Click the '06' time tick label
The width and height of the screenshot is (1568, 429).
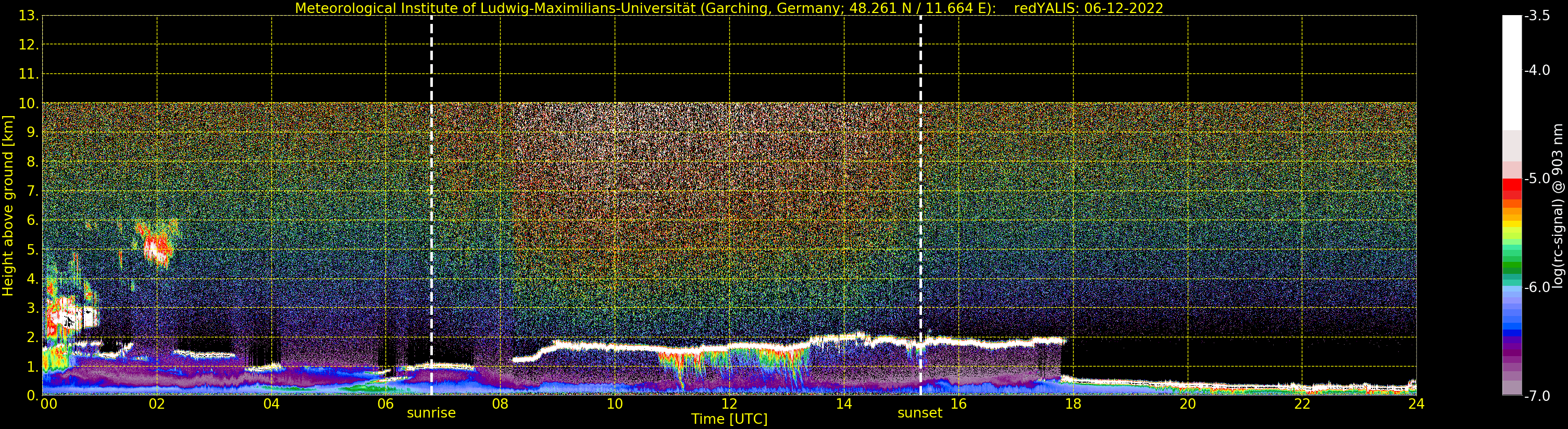pyautogui.click(x=386, y=403)
